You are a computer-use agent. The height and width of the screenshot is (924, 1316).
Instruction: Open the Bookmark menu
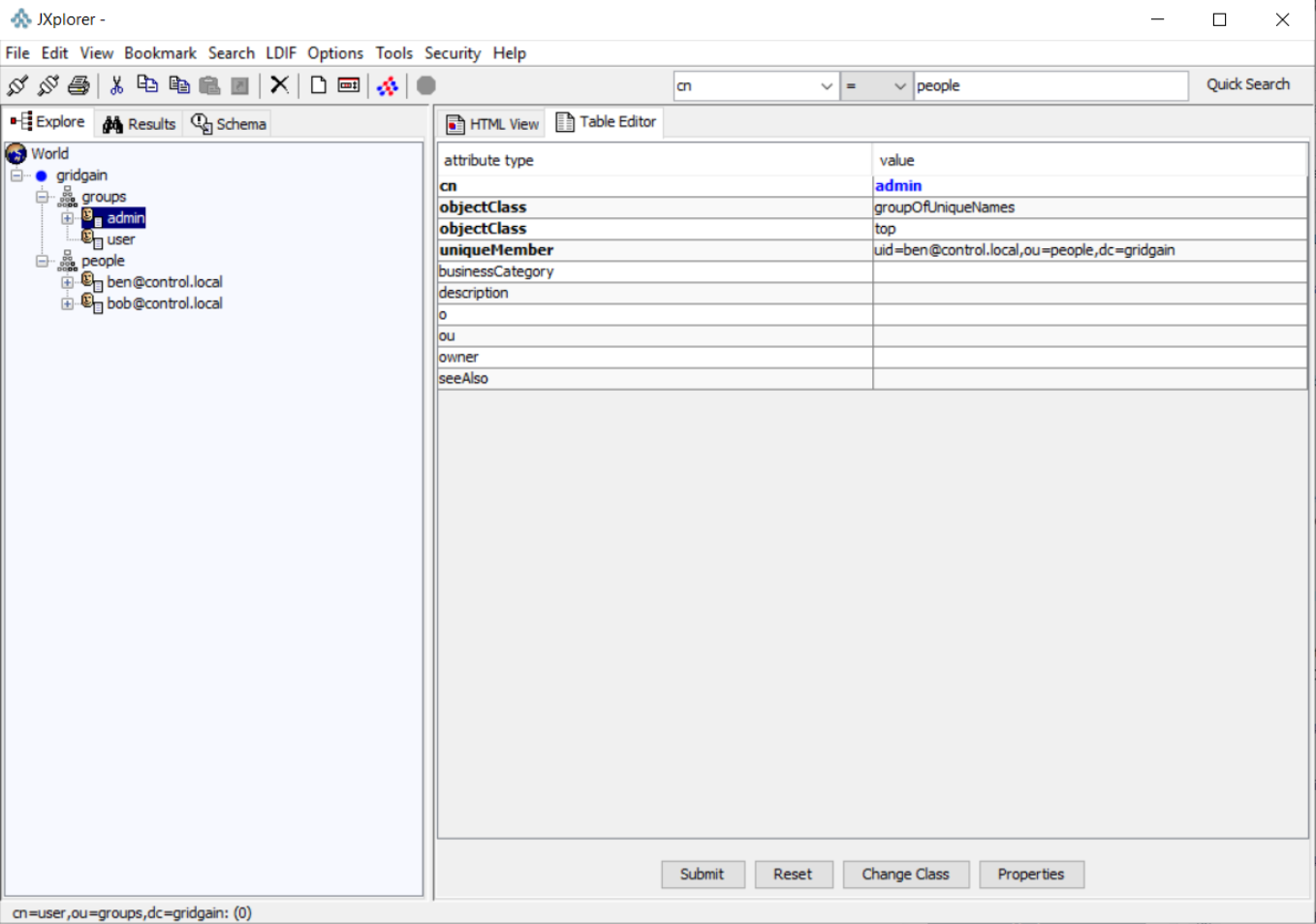point(160,53)
